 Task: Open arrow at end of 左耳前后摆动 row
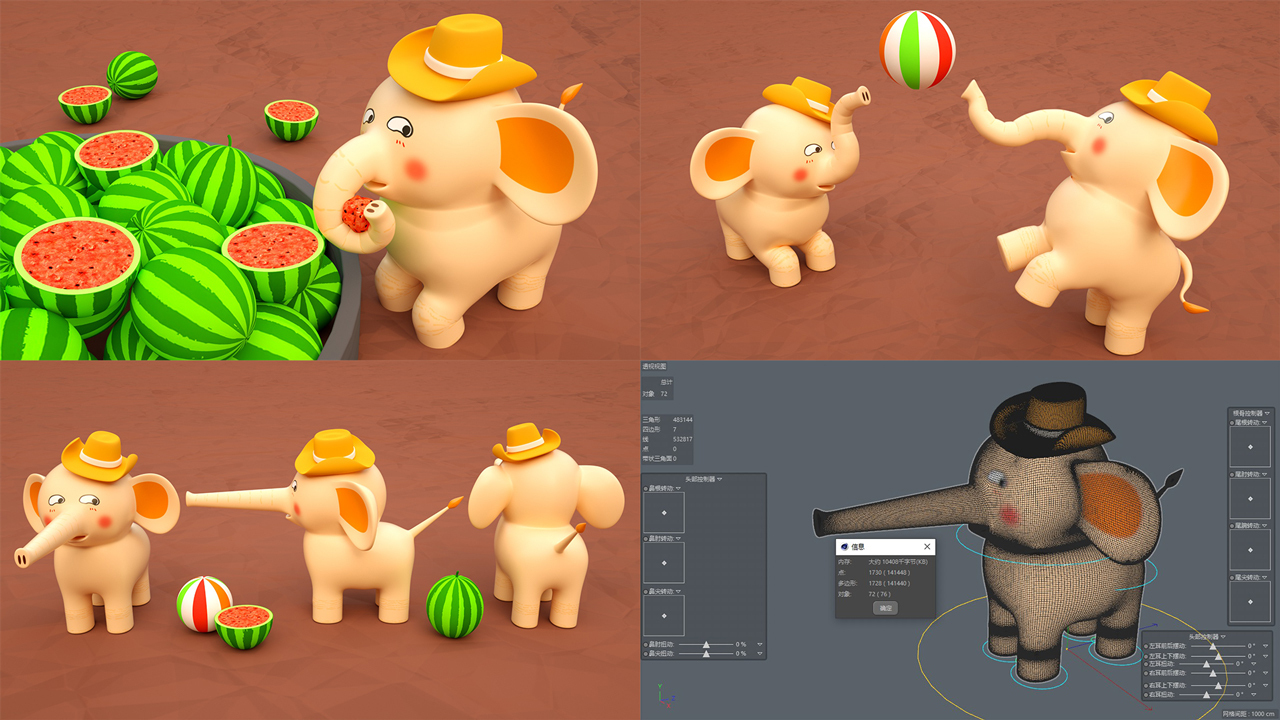[1265, 646]
